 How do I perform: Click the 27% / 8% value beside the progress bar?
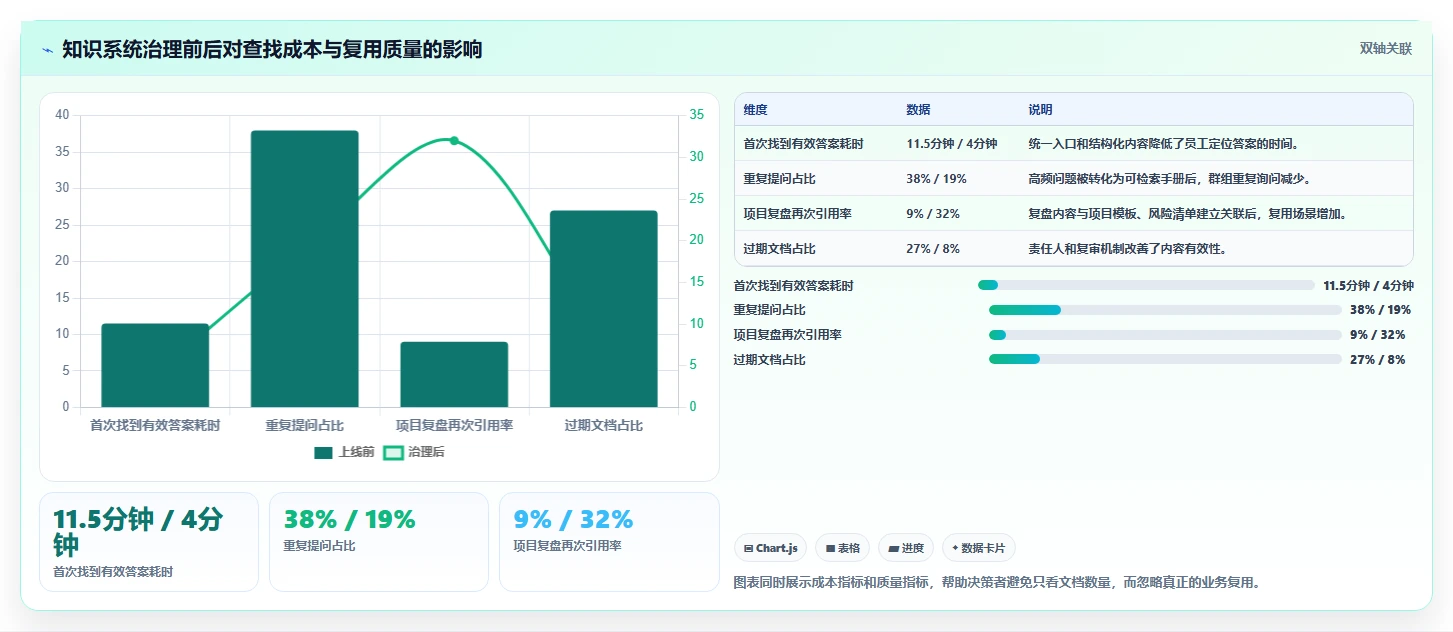(x=1377, y=359)
